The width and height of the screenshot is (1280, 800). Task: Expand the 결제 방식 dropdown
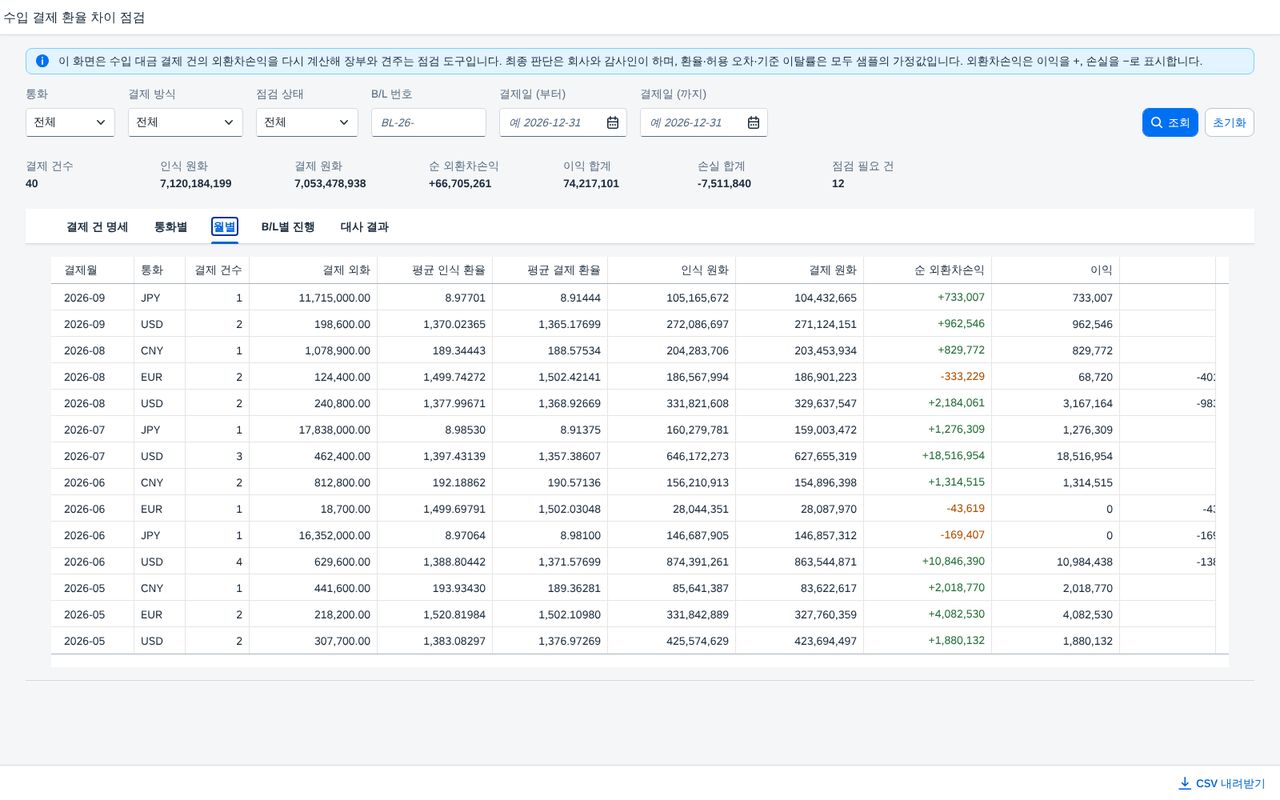[x=186, y=122]
